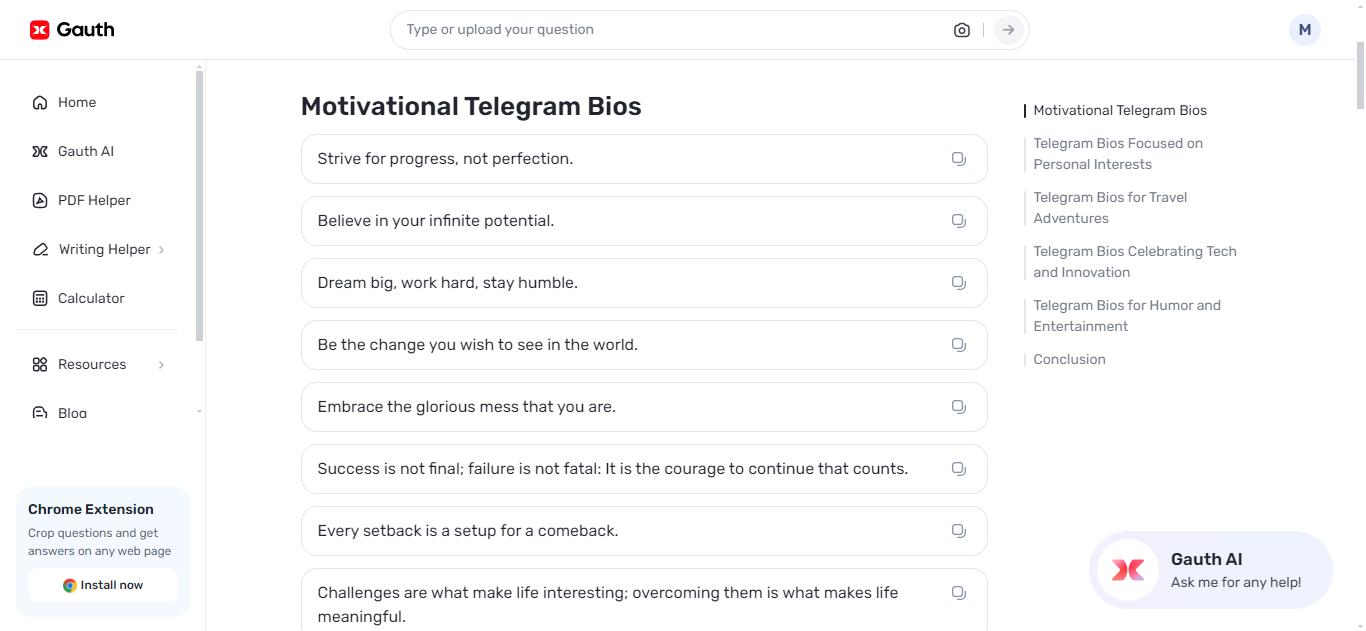
Task: Open the Gauth AI help chat bubble
Action: [x=1209, y=569]
